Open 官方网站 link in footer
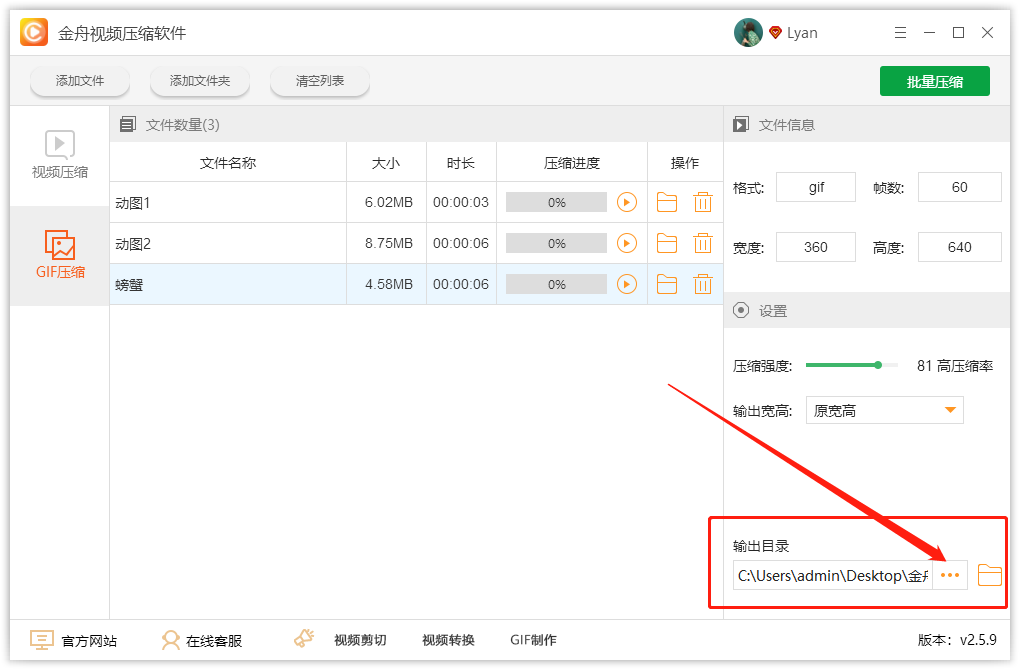 pos(74,641)
